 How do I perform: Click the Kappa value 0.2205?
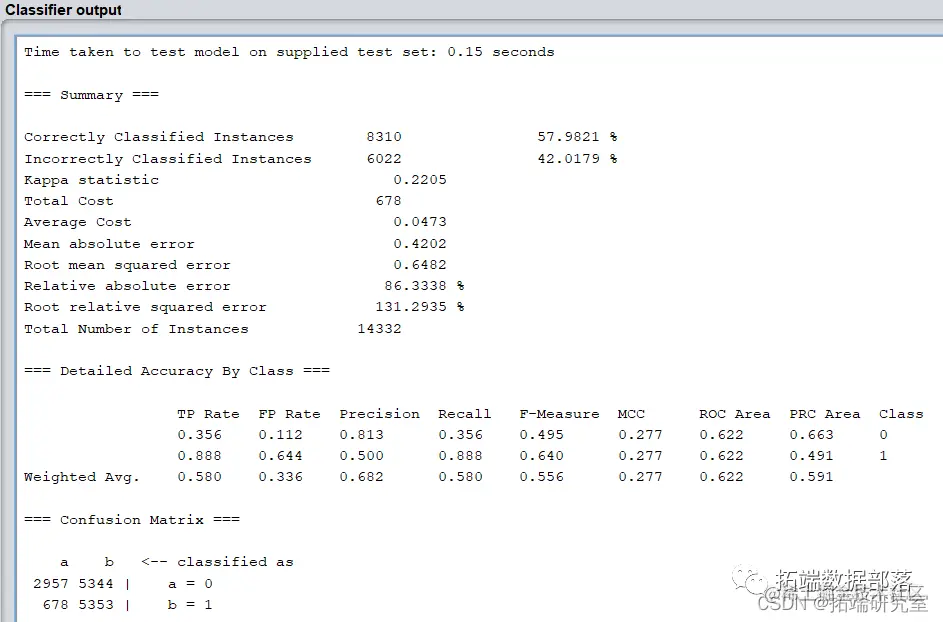[x=420, y=180]
